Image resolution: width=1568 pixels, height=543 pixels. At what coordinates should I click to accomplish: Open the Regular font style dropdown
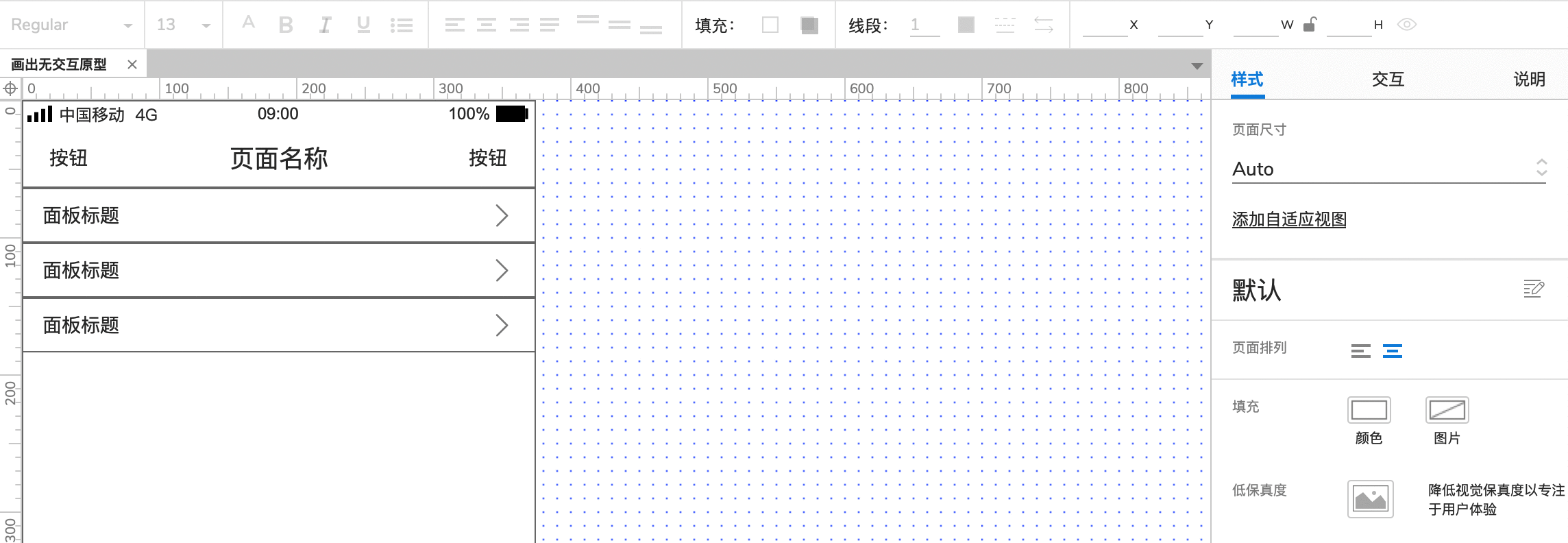72,25
